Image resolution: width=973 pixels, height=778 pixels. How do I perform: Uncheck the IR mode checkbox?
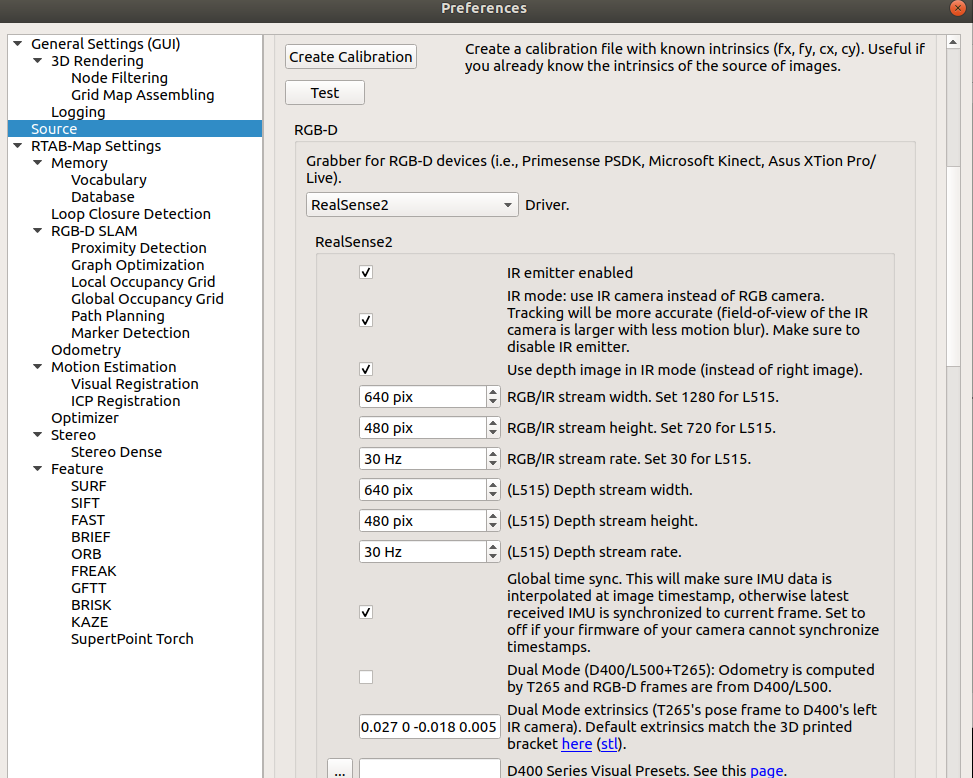click(x=366, y=320)
